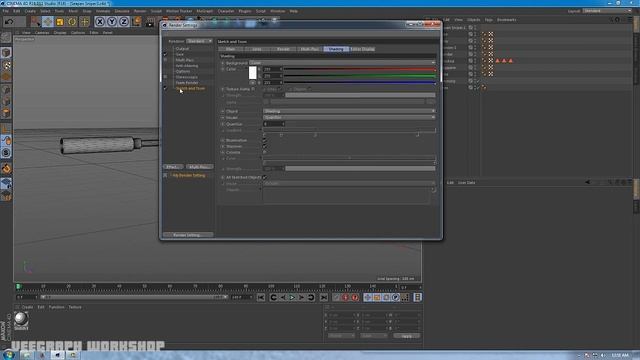640x360 pixels.
Task: Toggle the Position keyframe icon
Action: pyautogui.click(x=368, y=298)
